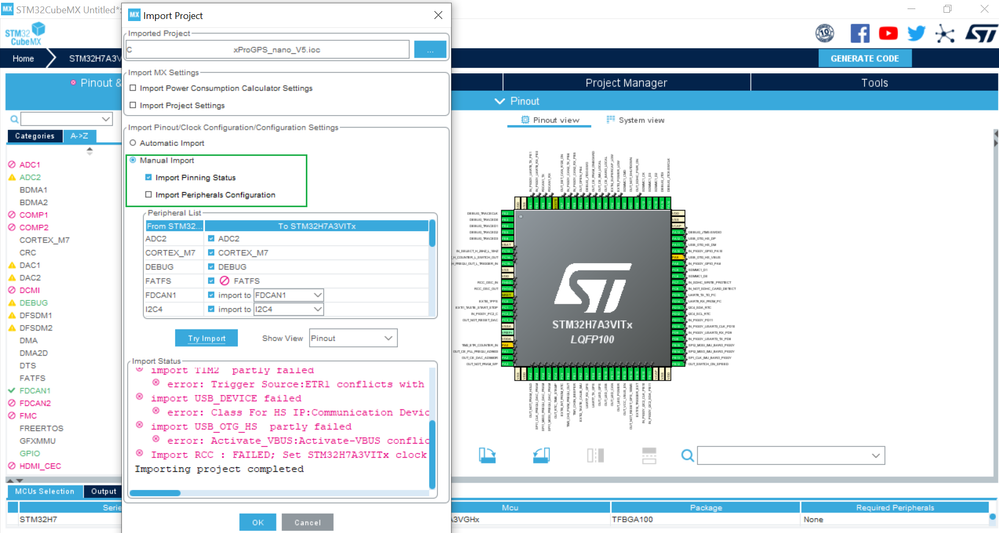Viewport: 999px width, 533px height.
Task: Click the GENERATE CODE button
Action: (x=865, y=59)
